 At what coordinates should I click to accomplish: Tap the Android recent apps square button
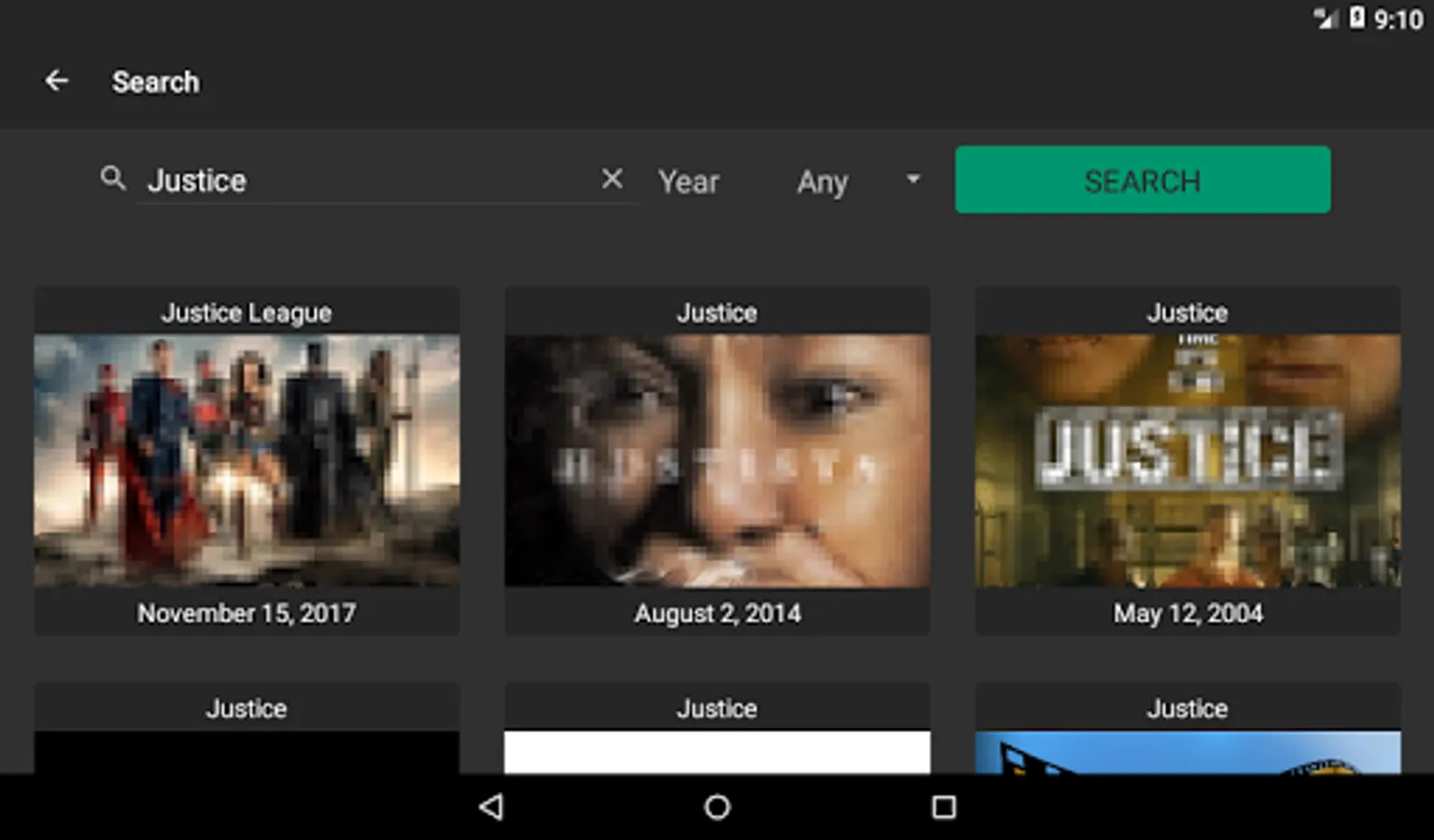[x=944, y=807]
